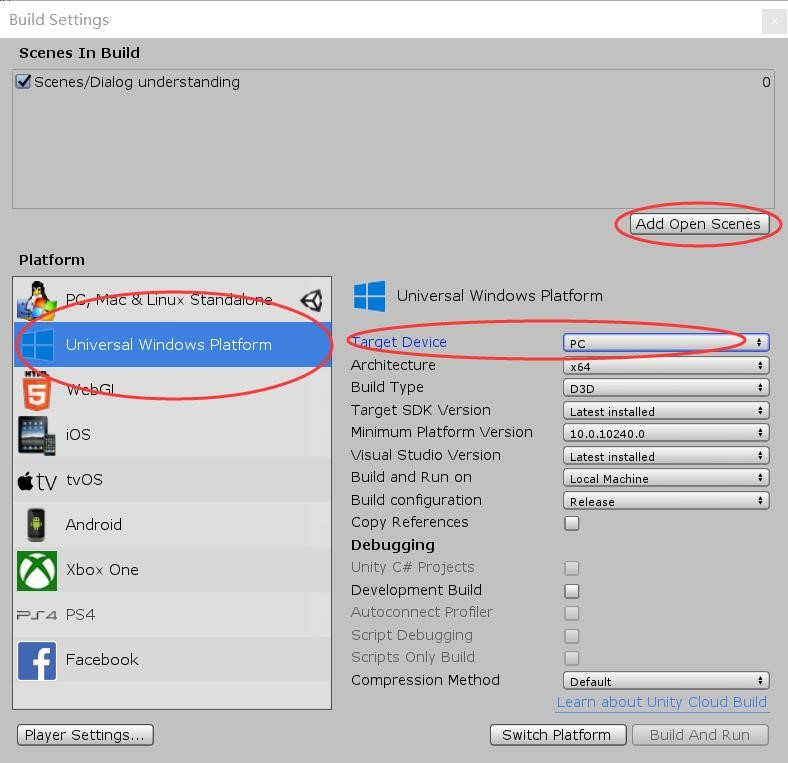Select Universal Windows Platform in platform list
788x763 pixels.
[168, 345]
